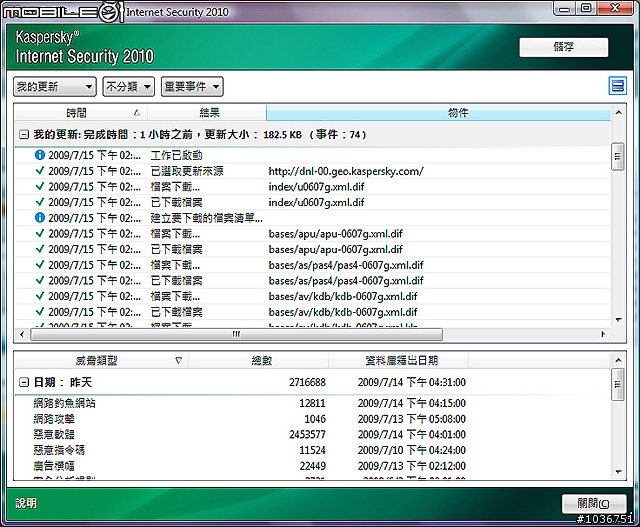Screen dimensions: 640x527
Task: Click the threat list scroll down arrow
Action: [618, 472]
